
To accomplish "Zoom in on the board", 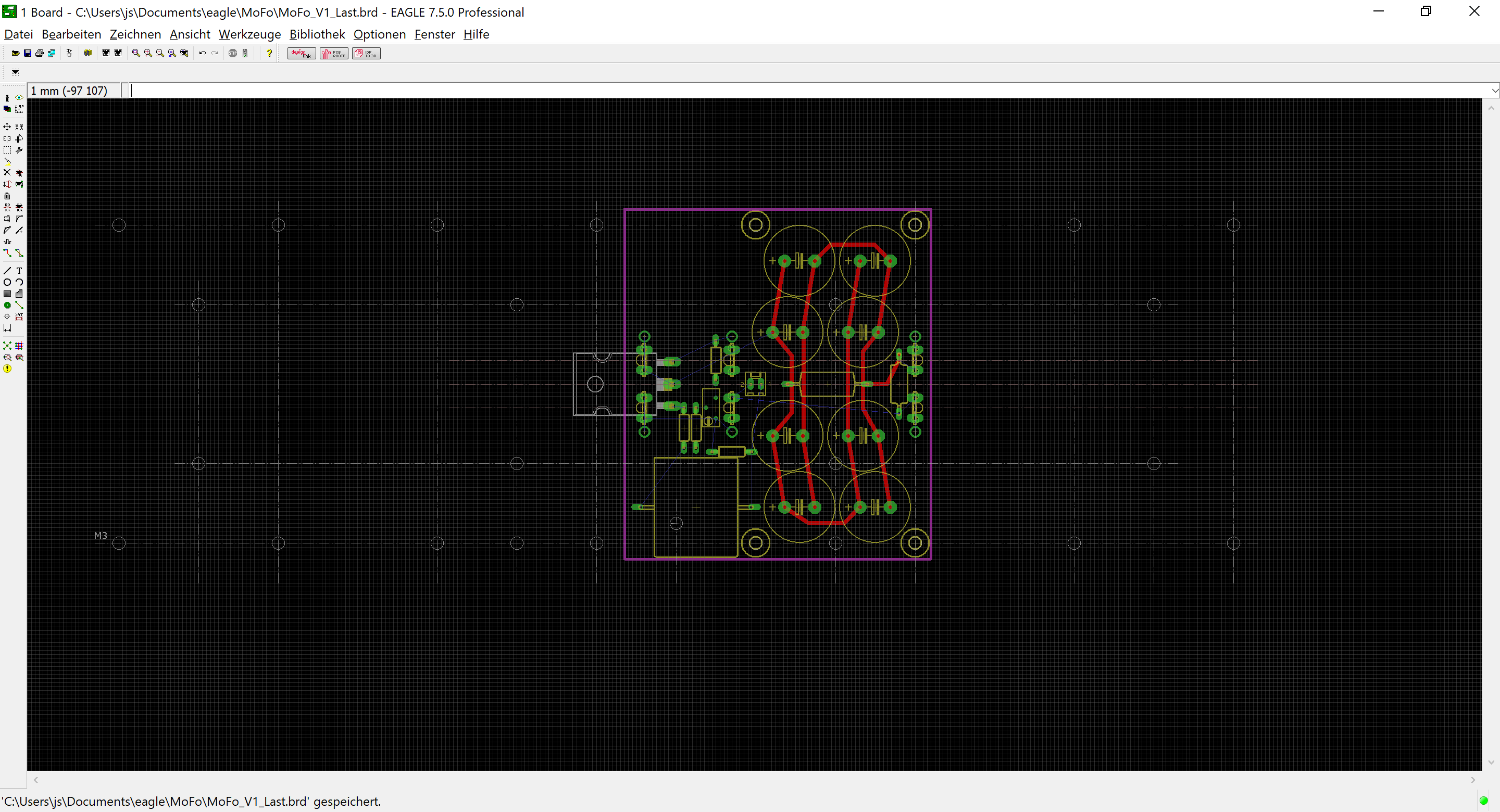I will coord(148,53).
